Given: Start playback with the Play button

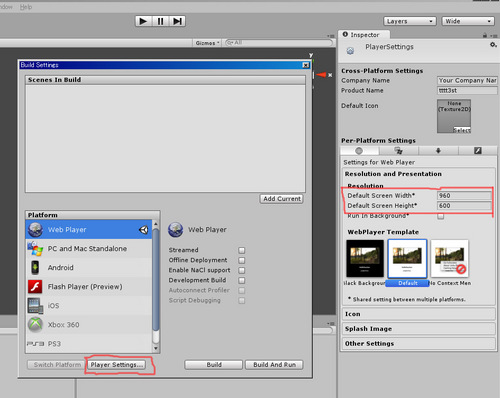Looking at the screenshot, I should click(143, 21).
